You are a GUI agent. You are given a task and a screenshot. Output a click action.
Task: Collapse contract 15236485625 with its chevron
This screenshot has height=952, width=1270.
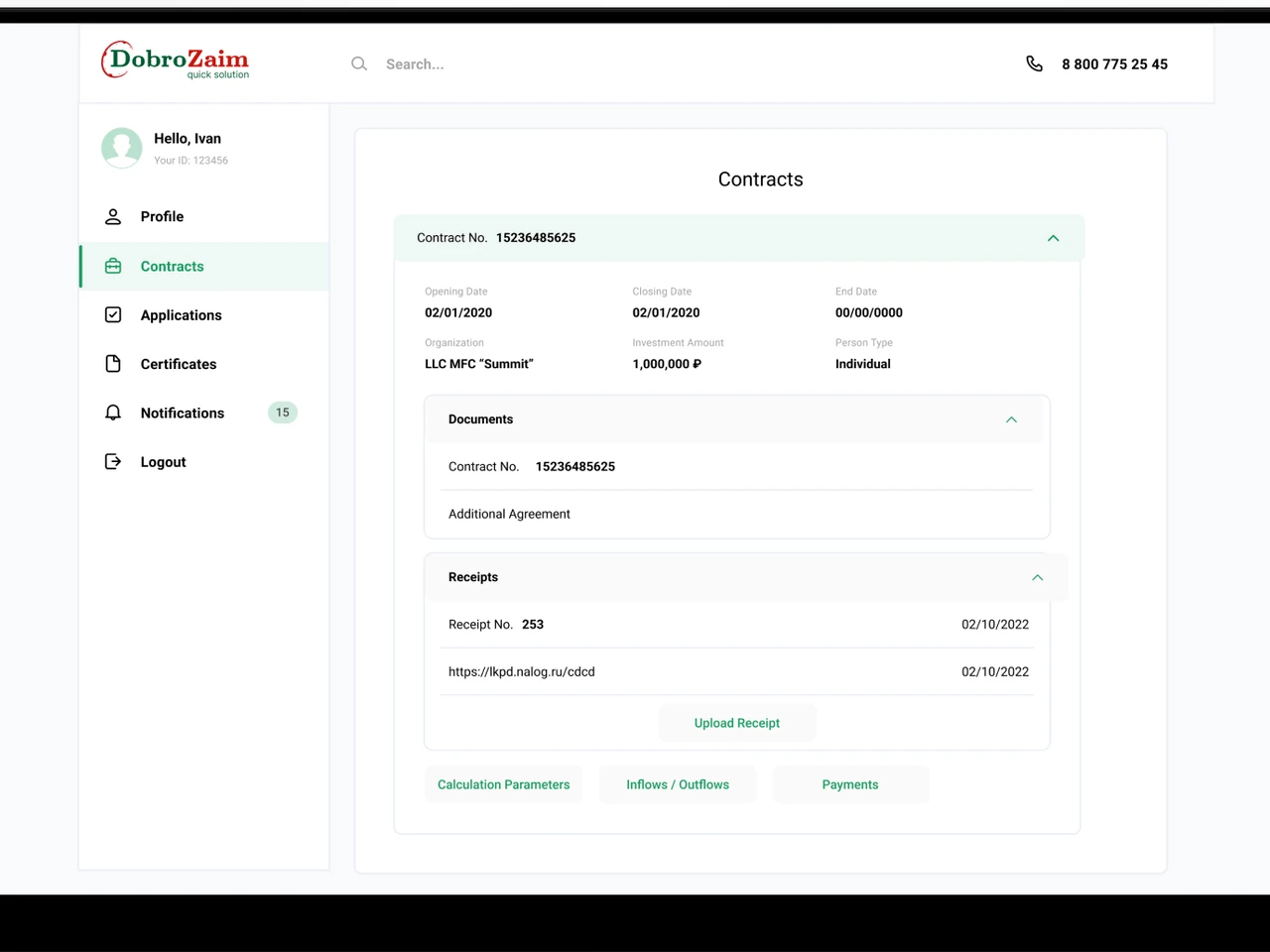(1054, 238)
